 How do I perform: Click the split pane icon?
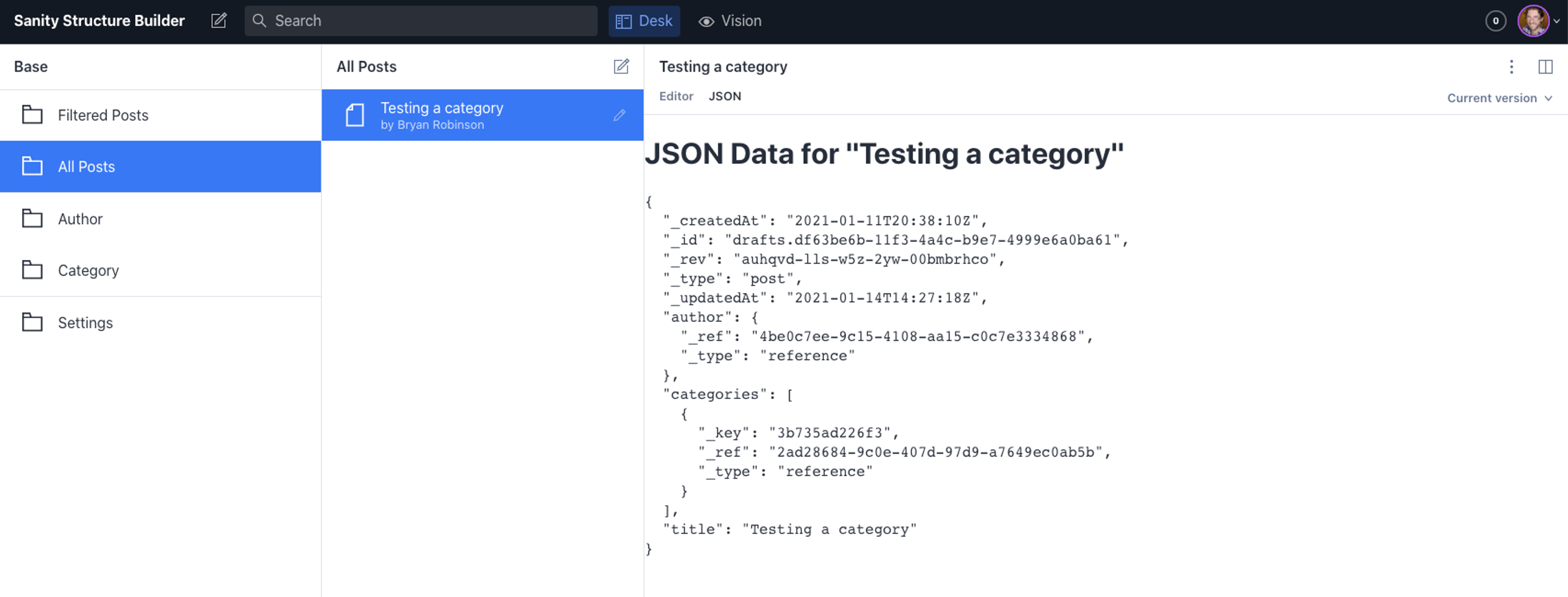pos(1545,67)
